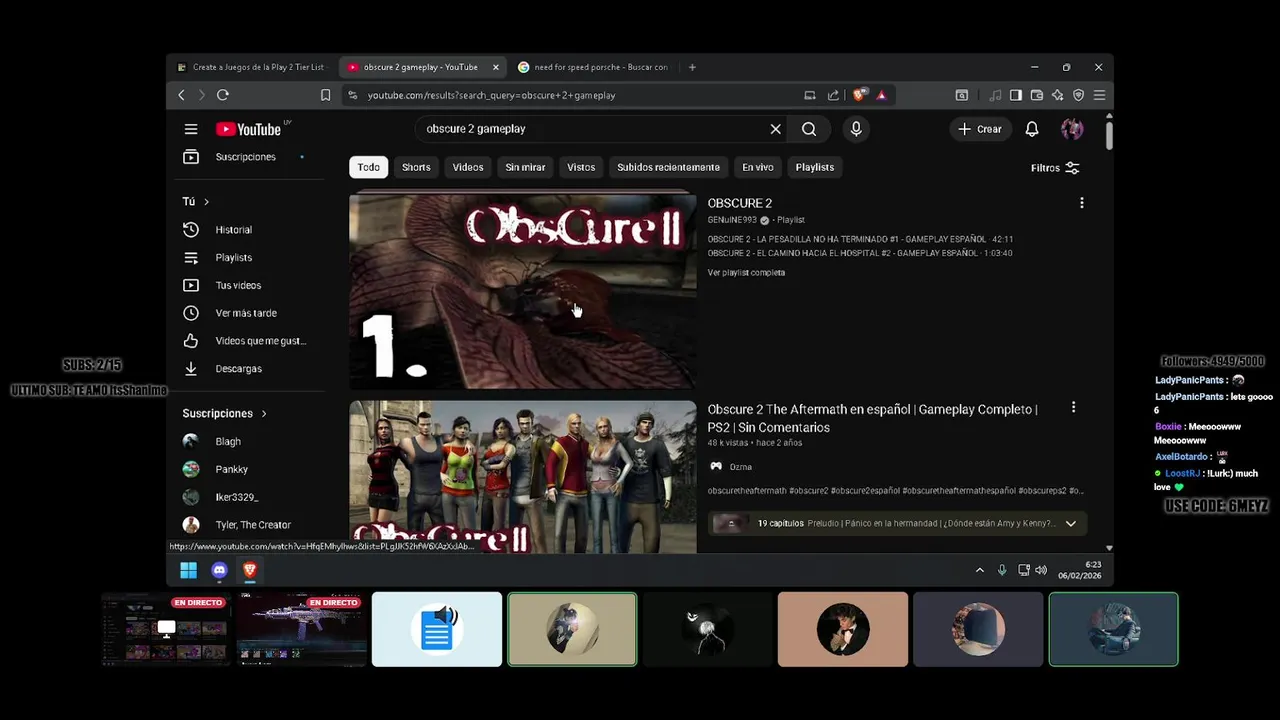1280x720 pixels.
Task: Click the YouTube logo
Action: point(249,129)
